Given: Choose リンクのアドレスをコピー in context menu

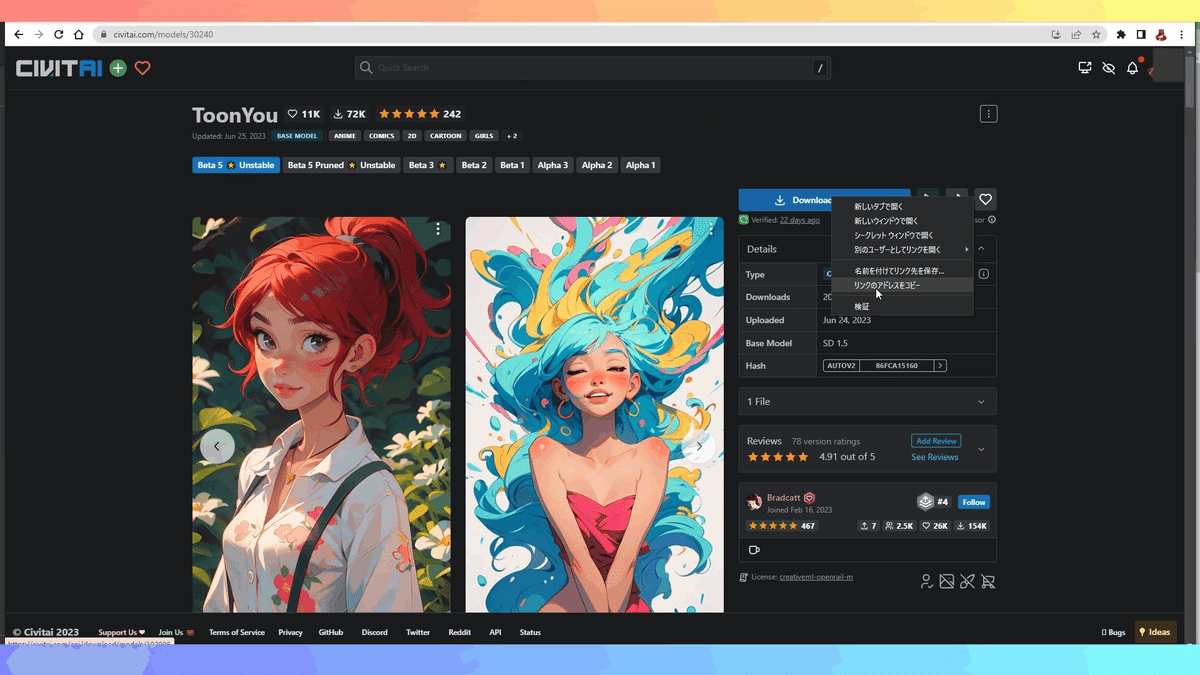Looking at the screenshot, I should click(x=903, y=285).
